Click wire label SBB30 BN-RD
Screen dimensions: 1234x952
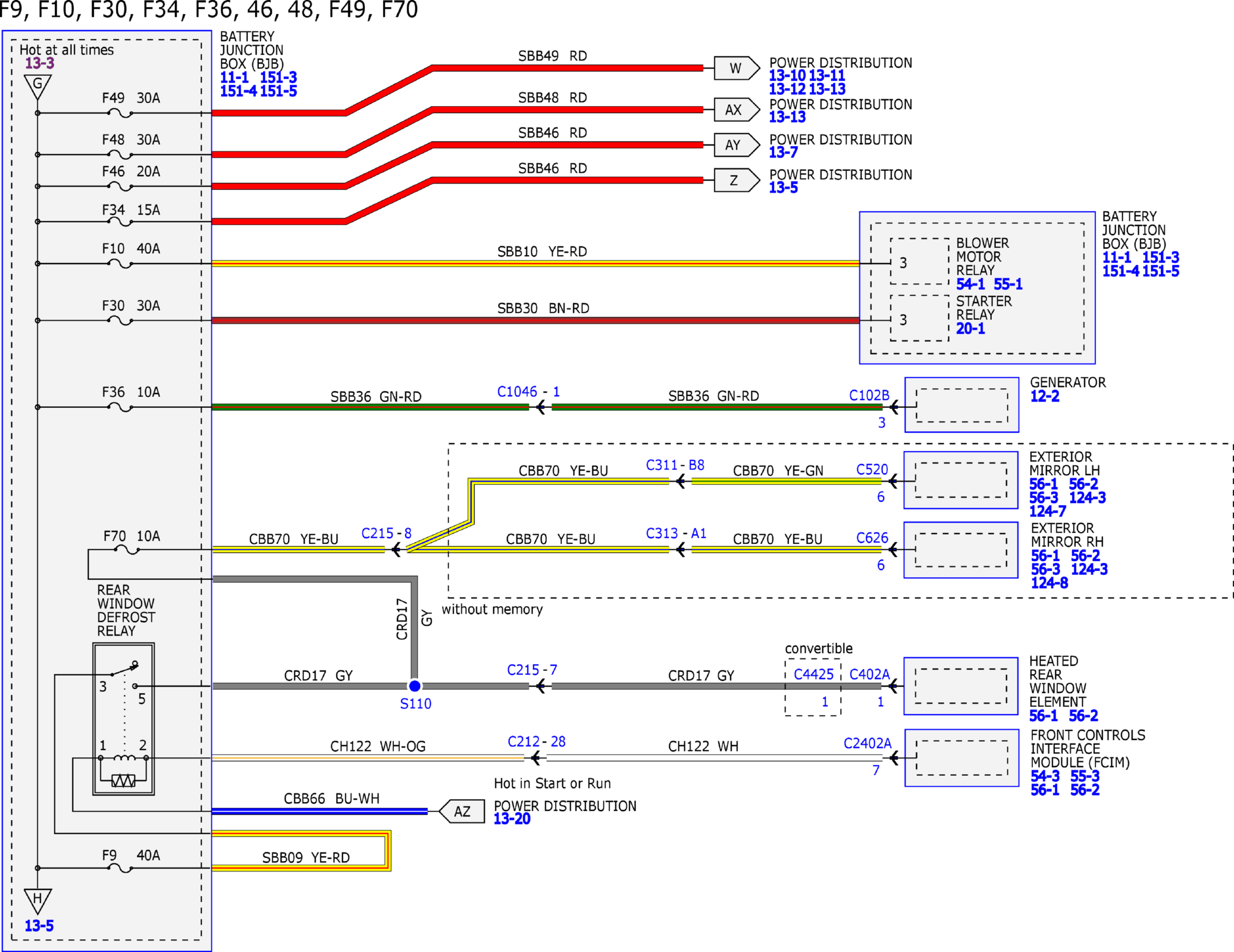(543, 308)
